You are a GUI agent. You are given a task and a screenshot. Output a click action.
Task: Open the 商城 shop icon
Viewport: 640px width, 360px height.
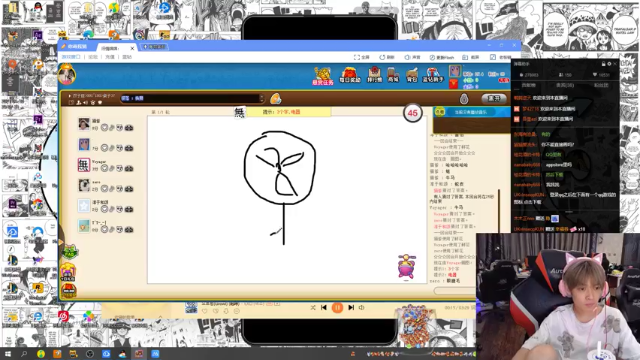tap(393, 75)
